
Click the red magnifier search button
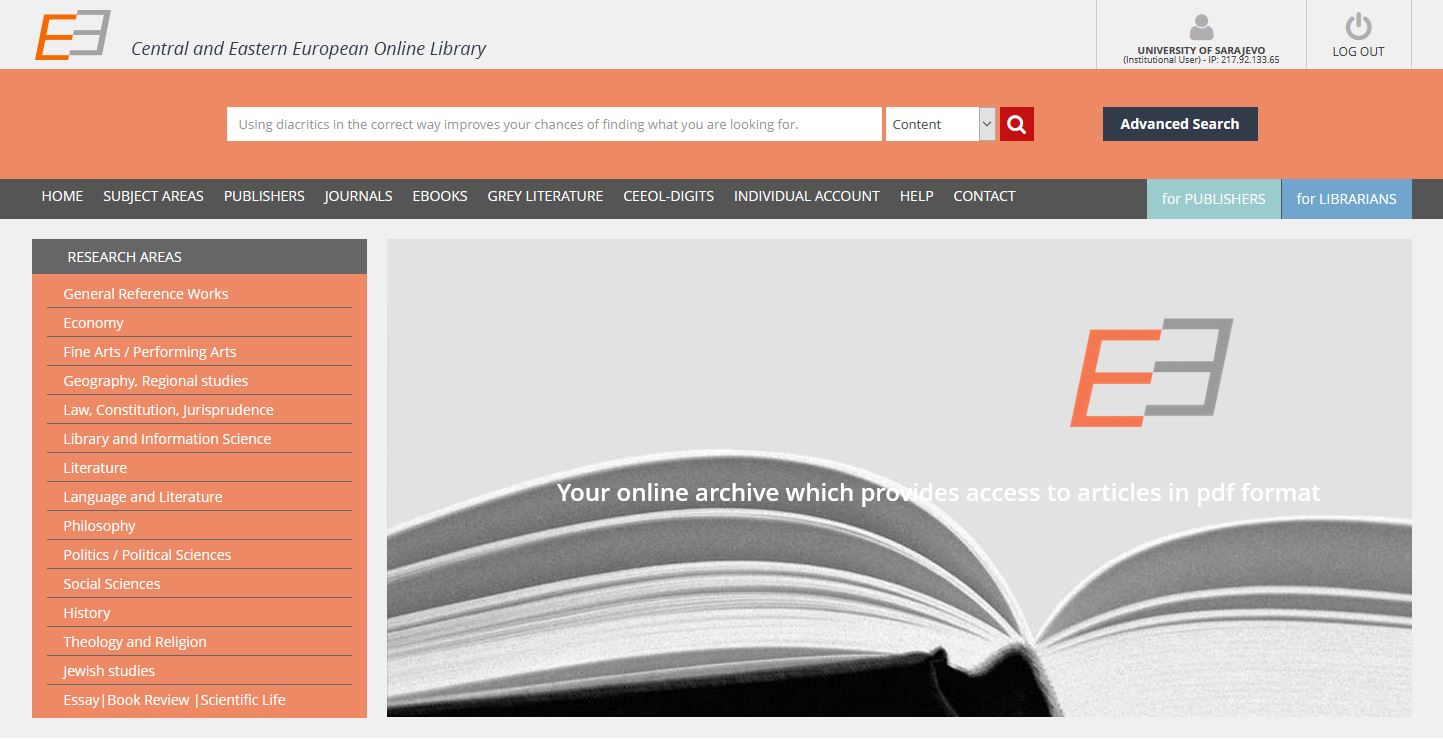[x=1016, y=124]
